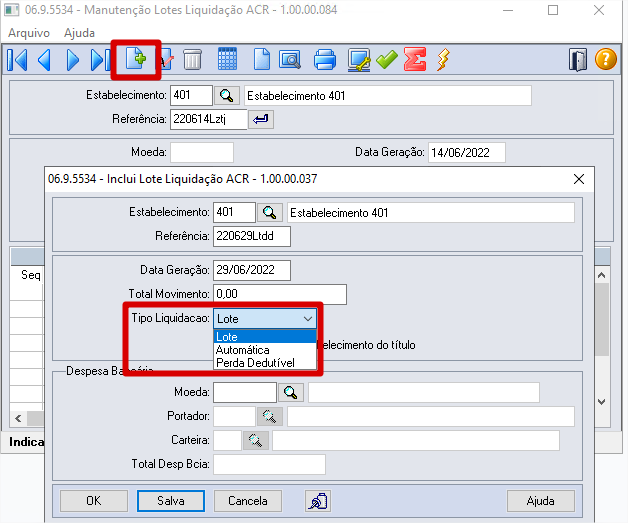Search Estabelecimento in Inclui Lote dialog
628x523 pixels.
point(270,213)
